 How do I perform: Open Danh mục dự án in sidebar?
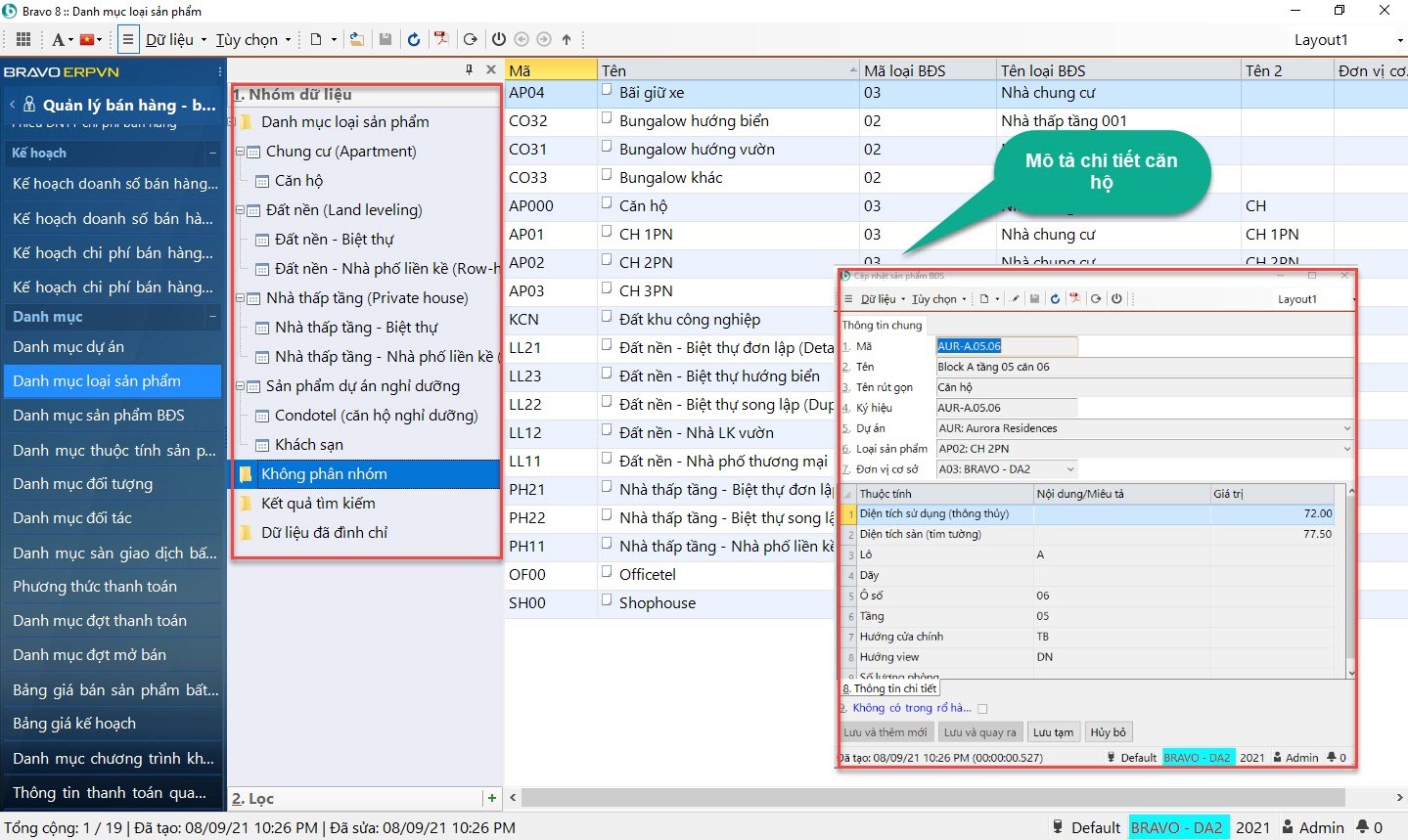pos(113,347)
